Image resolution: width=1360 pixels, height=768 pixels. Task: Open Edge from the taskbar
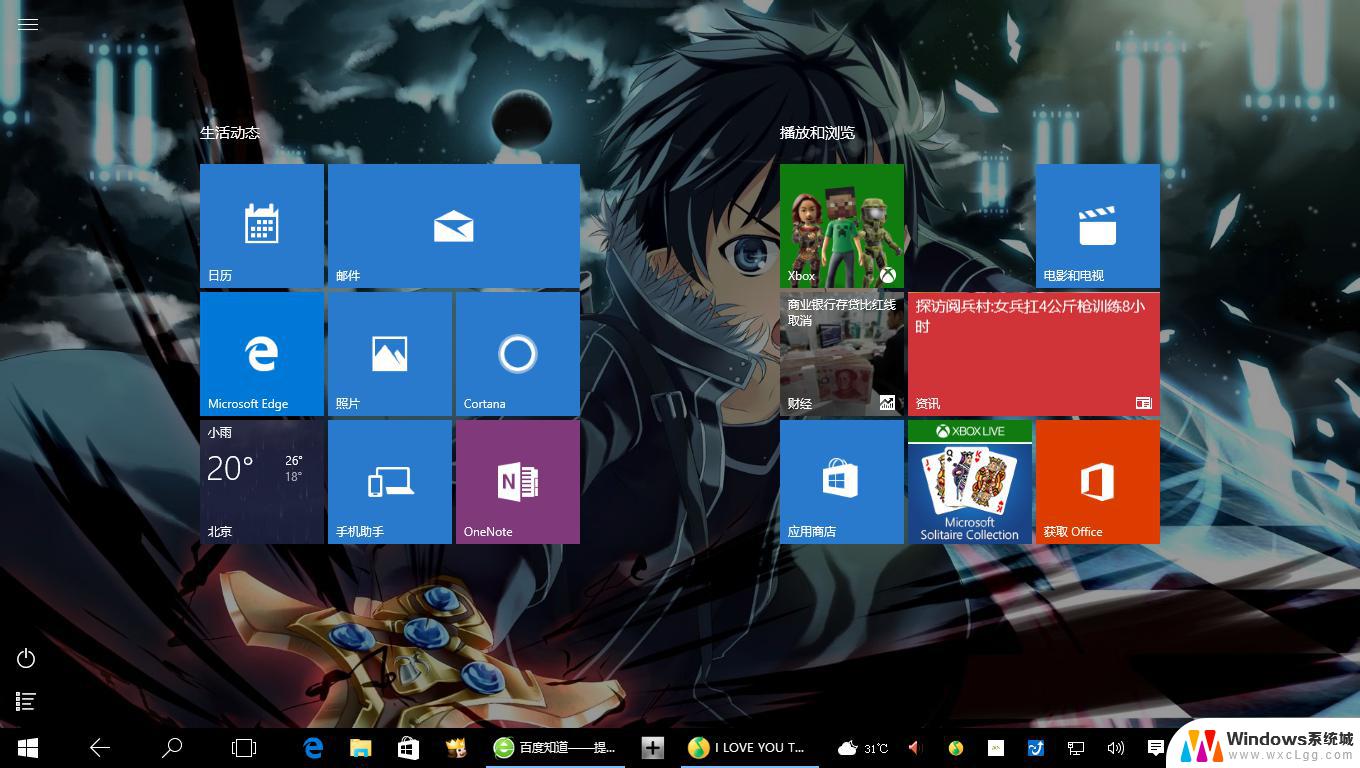313,747
